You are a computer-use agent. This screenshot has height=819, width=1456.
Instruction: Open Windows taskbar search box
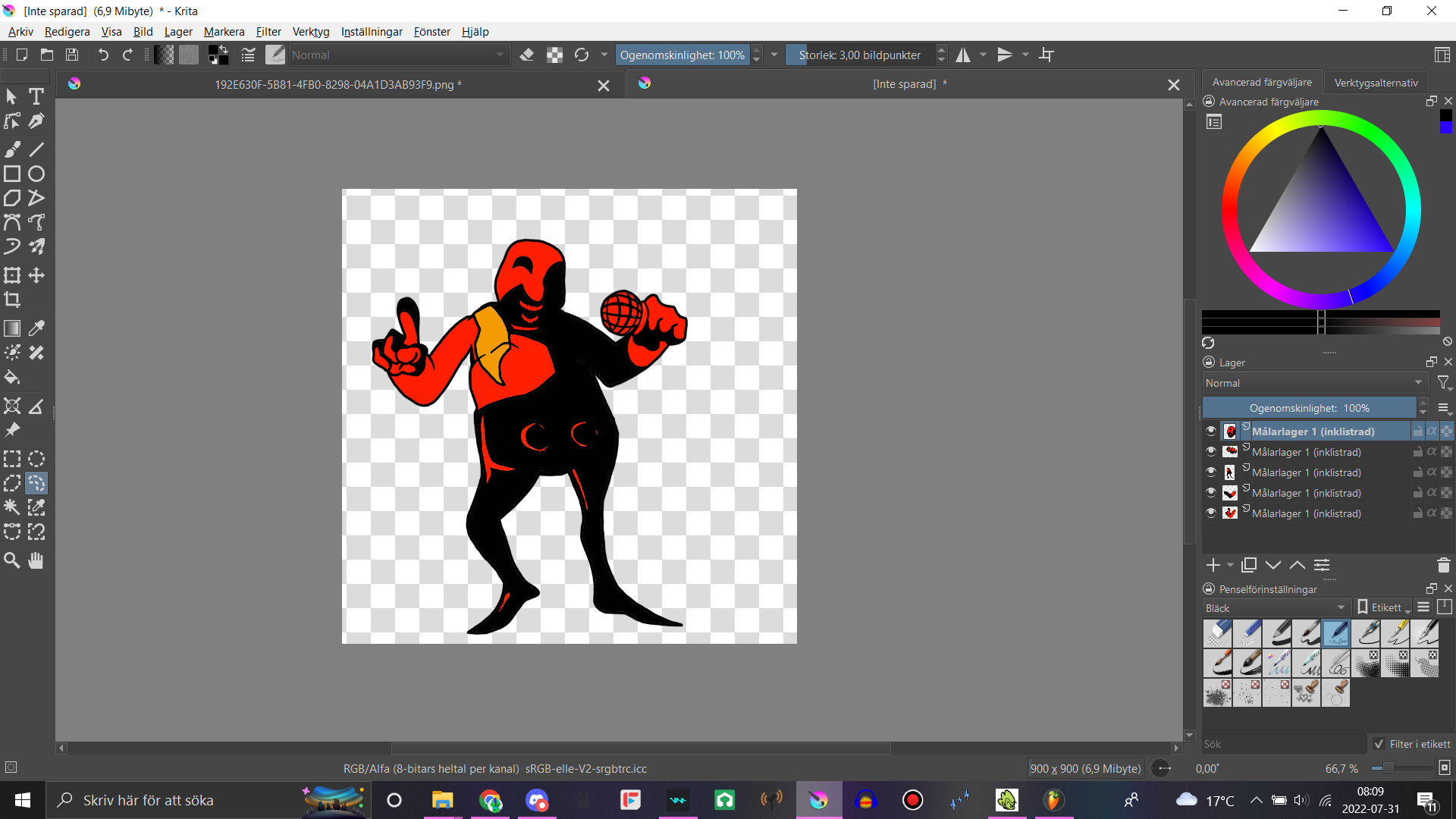click(x=208, y=800)
